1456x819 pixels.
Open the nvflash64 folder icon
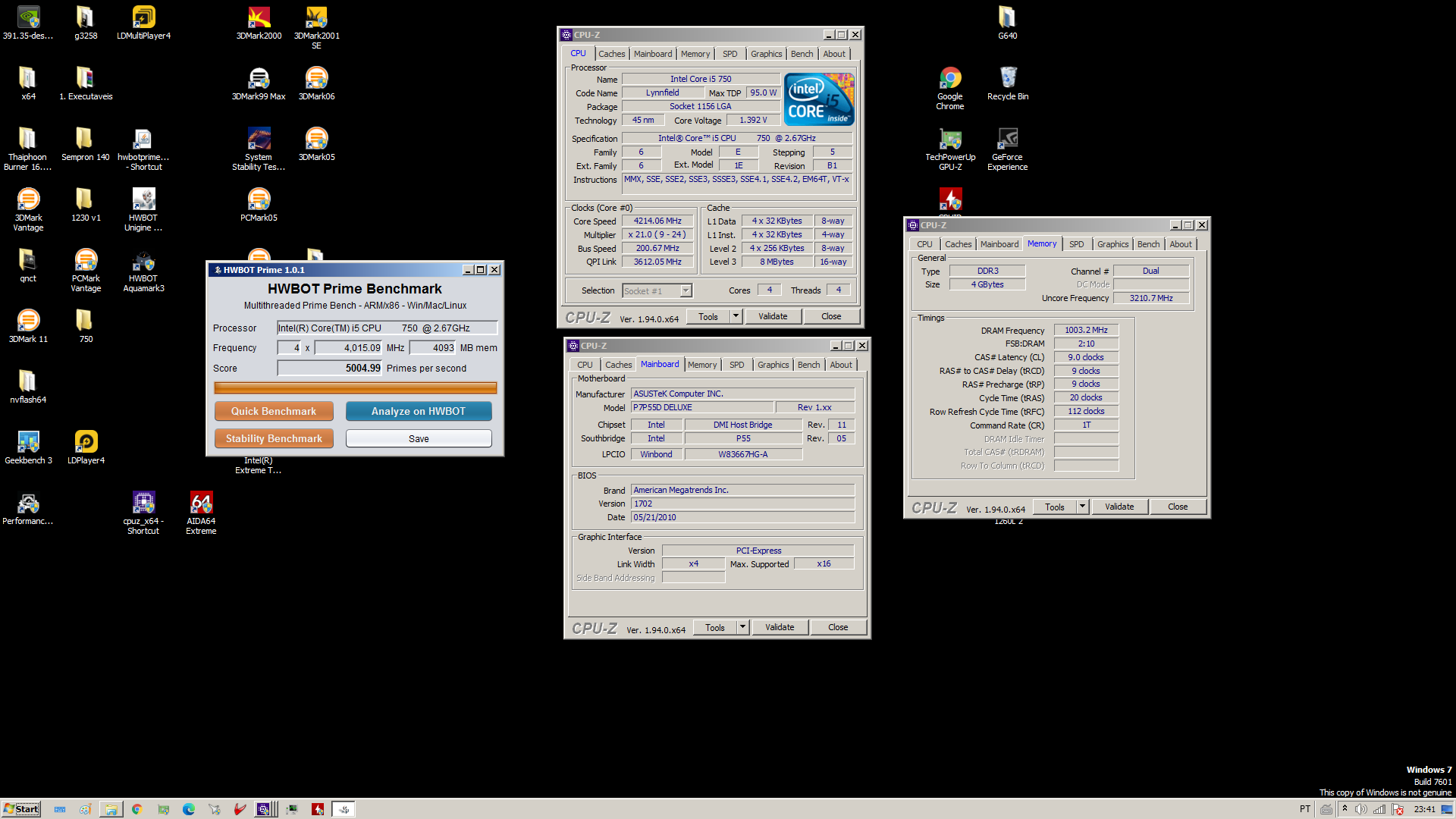click(x=28, y=387)
